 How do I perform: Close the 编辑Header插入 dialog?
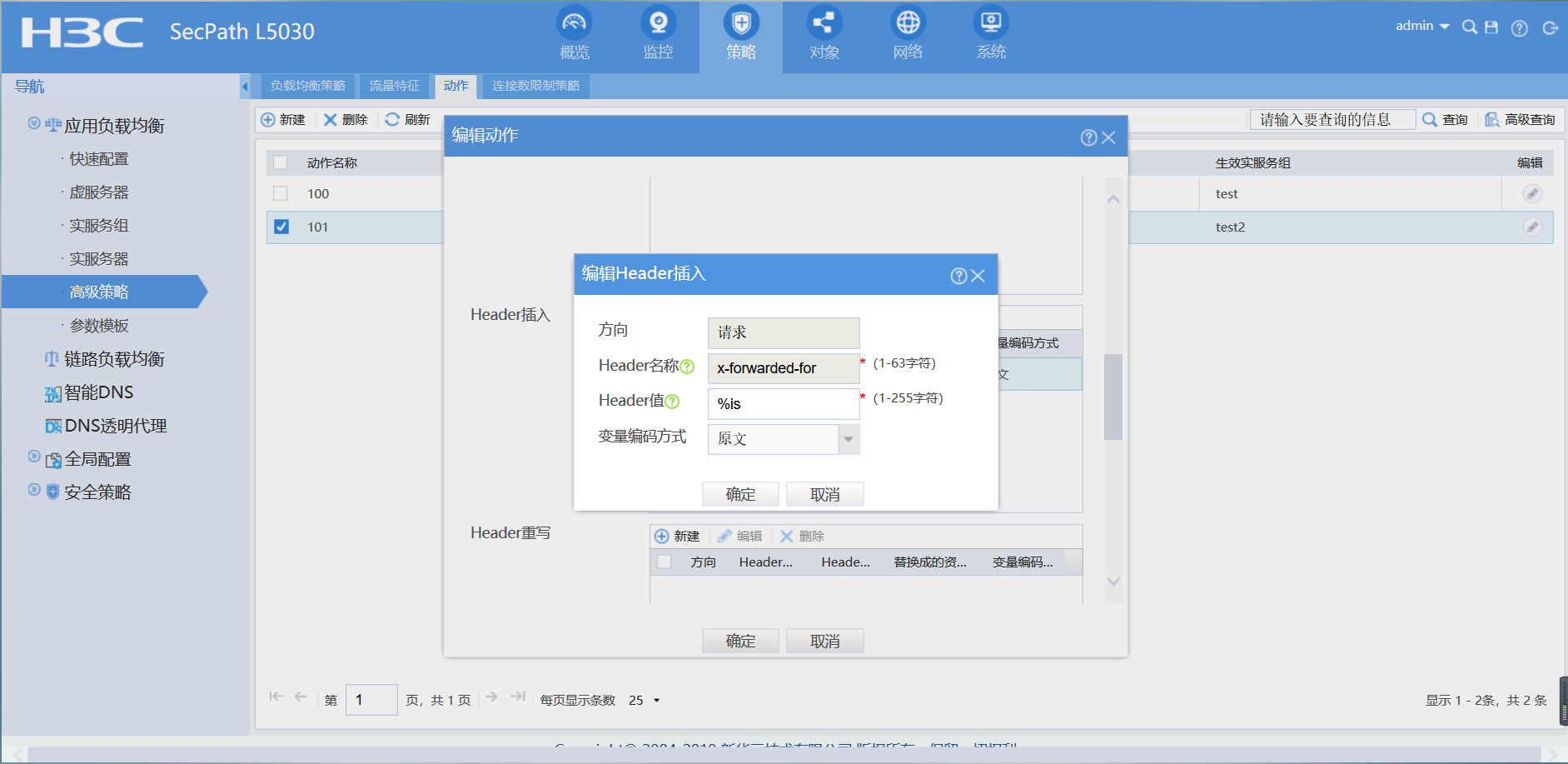coord(978,276)
